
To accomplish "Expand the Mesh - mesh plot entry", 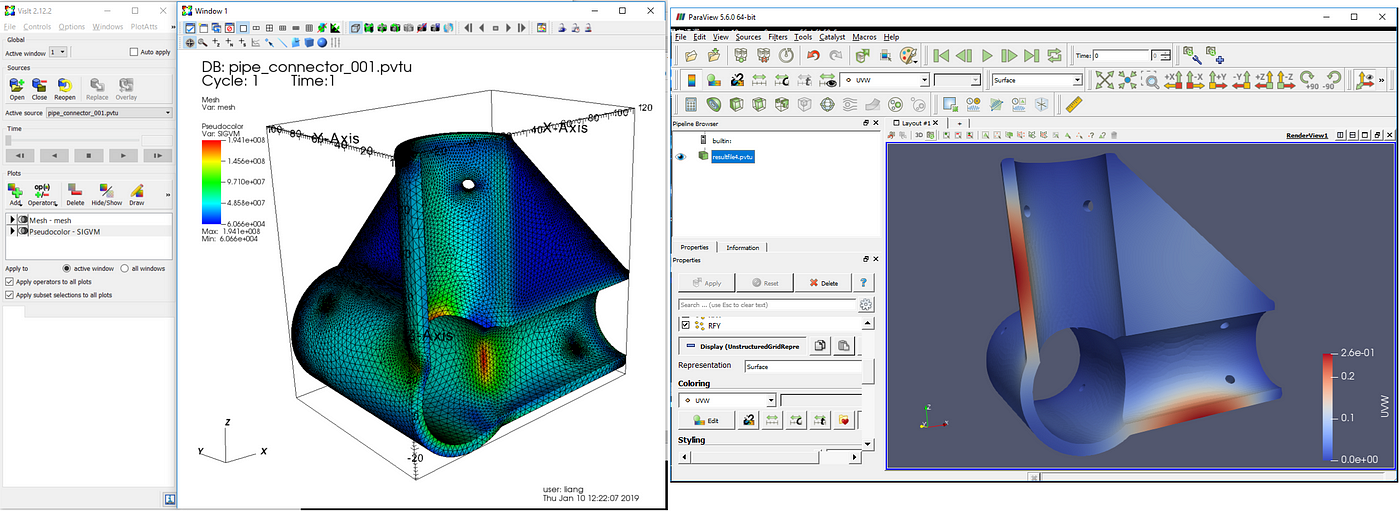I will pyautogui.click(x=12, y=219).
